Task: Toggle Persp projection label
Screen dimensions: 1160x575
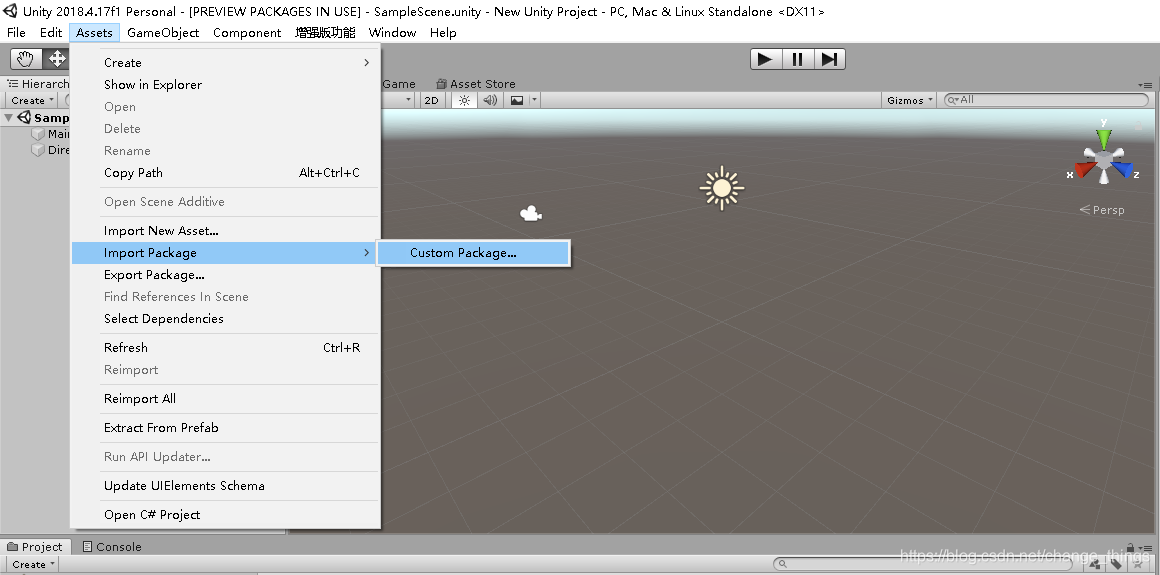Action: [x=1102, y=210]
